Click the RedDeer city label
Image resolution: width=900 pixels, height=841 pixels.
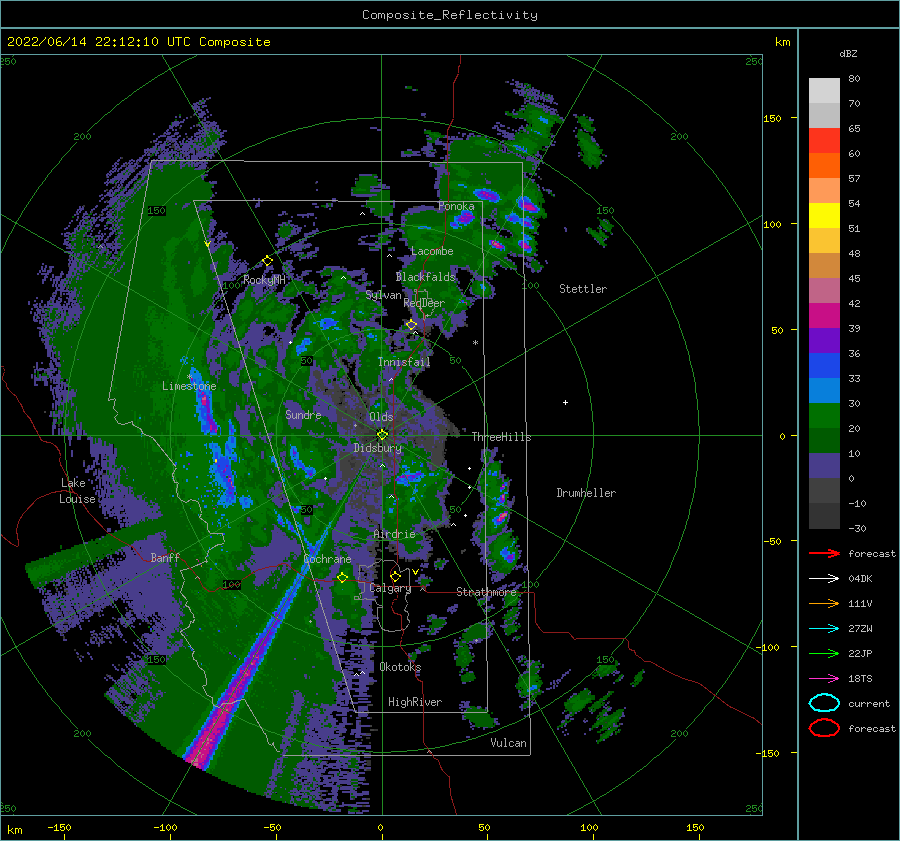424,303
